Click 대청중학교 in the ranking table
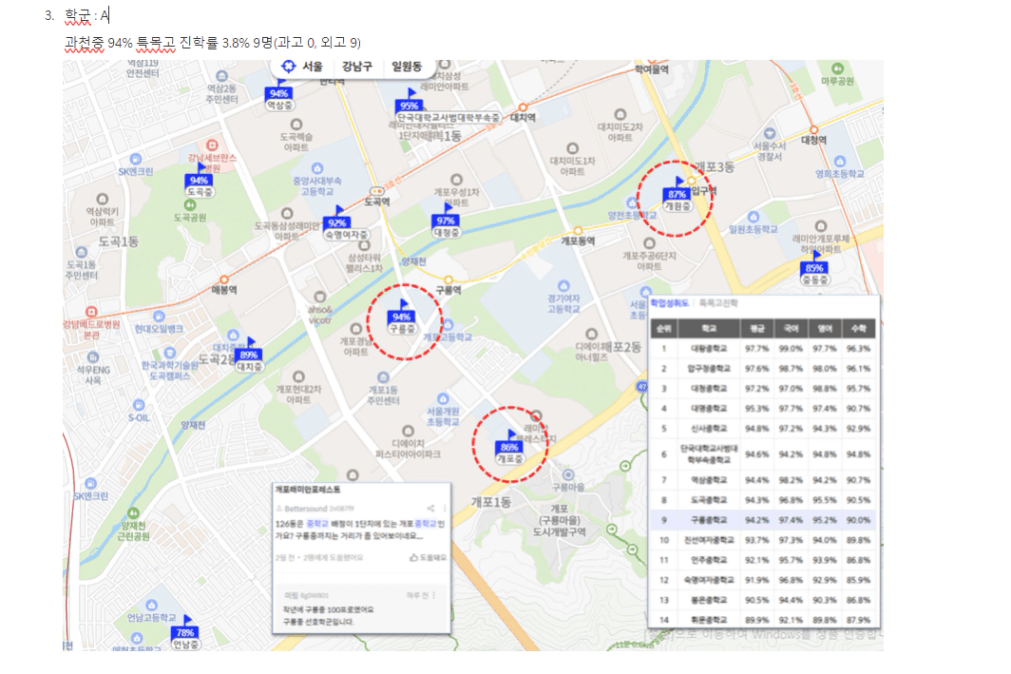Image resolution: width=1011 pixels, height=674 pixels. (x=709, y=388)
